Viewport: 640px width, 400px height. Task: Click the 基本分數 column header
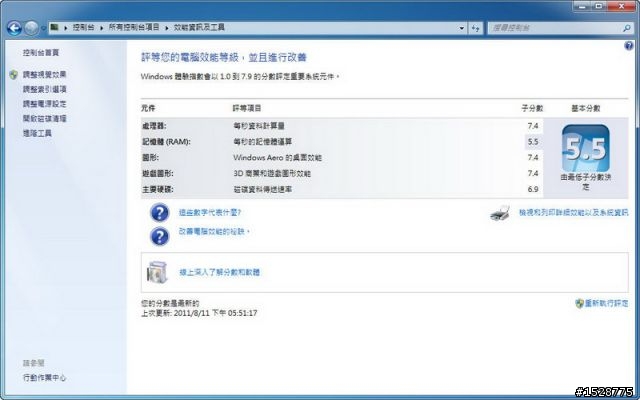tap(586, 108)
